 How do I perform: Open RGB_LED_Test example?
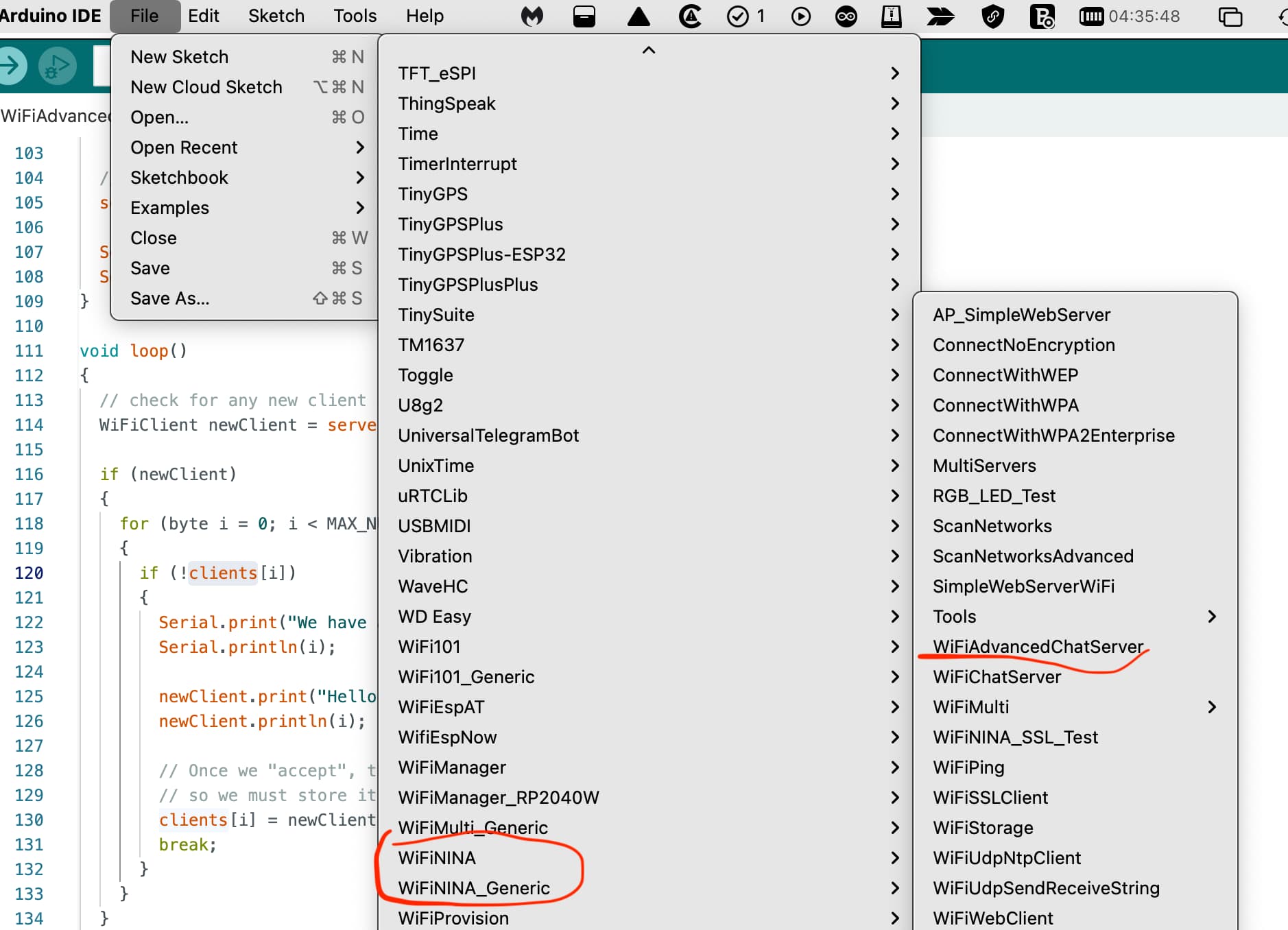tap(1075, 496)
